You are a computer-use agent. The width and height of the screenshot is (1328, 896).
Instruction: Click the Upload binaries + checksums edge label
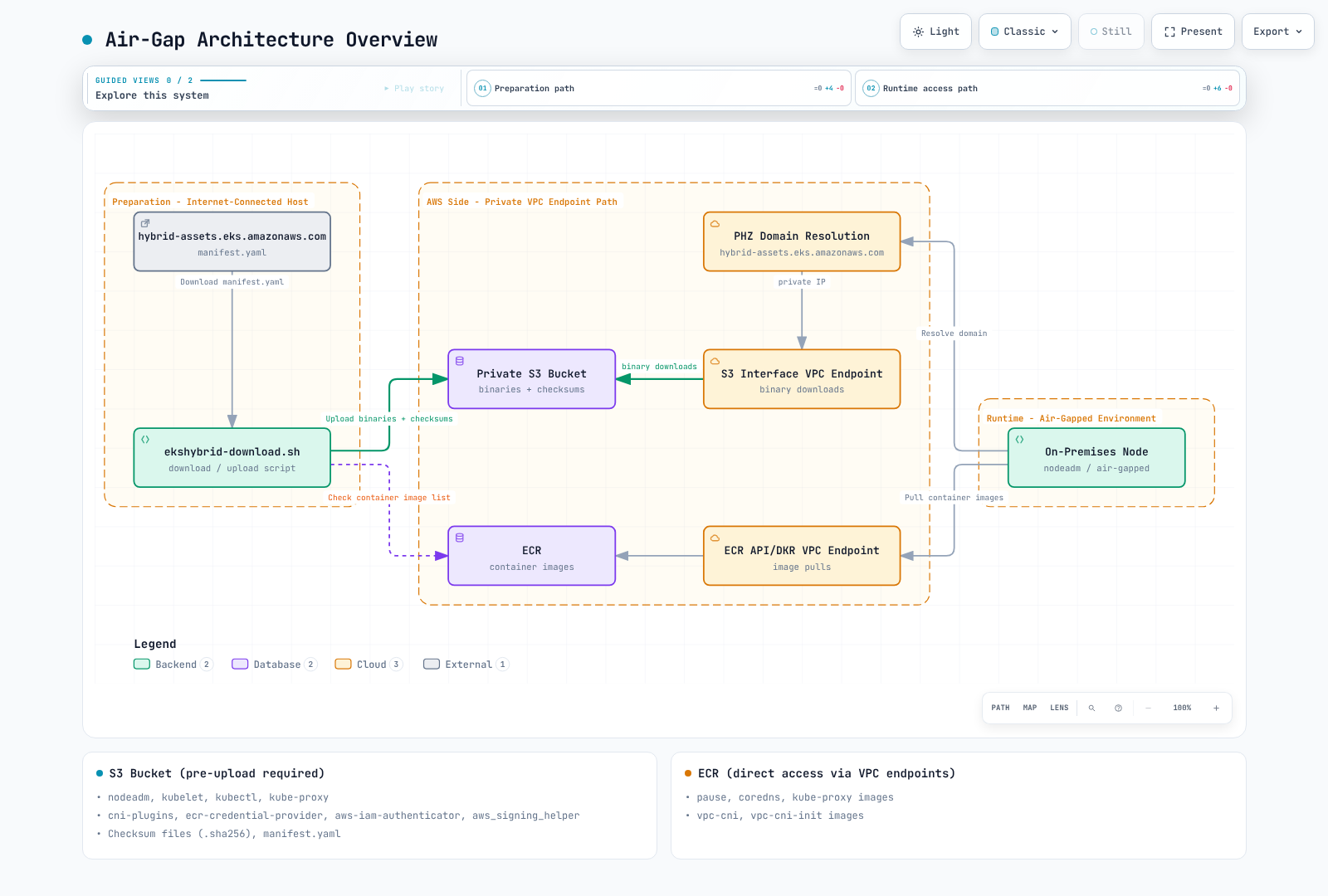(x=389, y=419)
